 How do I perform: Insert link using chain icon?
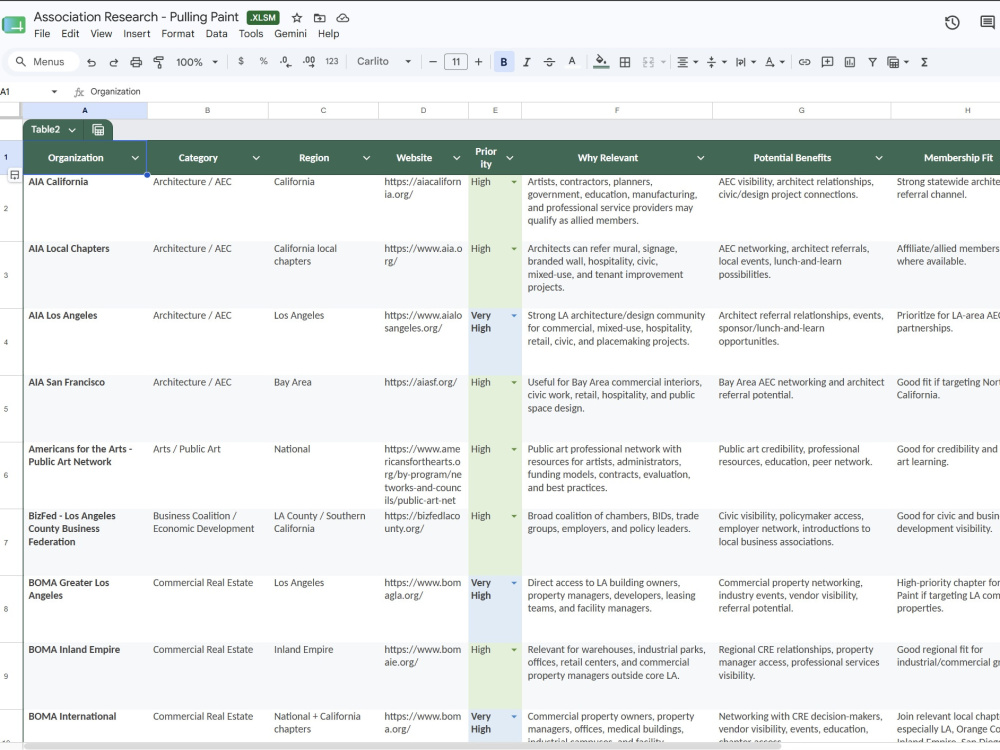(804, 62)
